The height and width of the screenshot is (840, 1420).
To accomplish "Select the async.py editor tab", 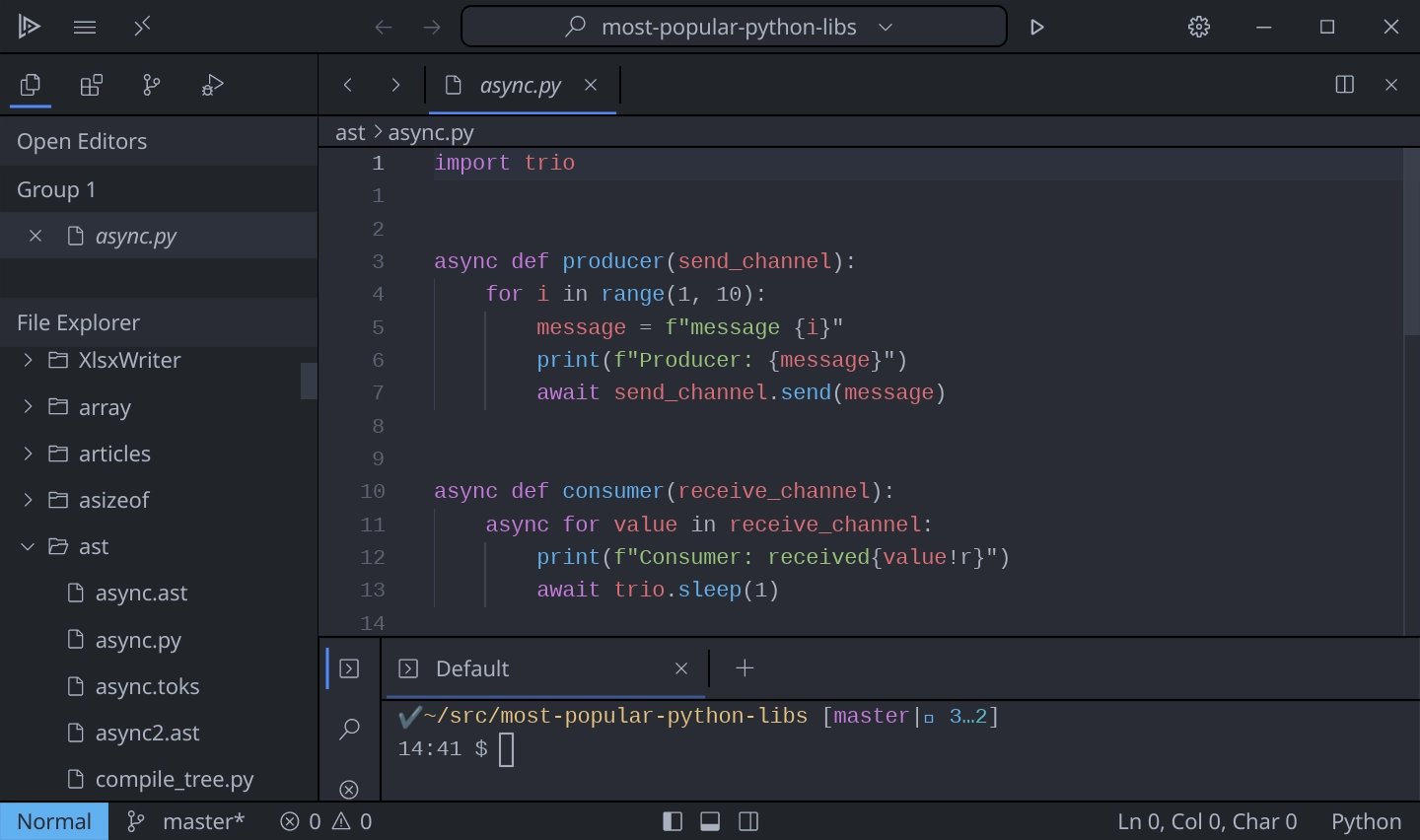I will (520, 86).
